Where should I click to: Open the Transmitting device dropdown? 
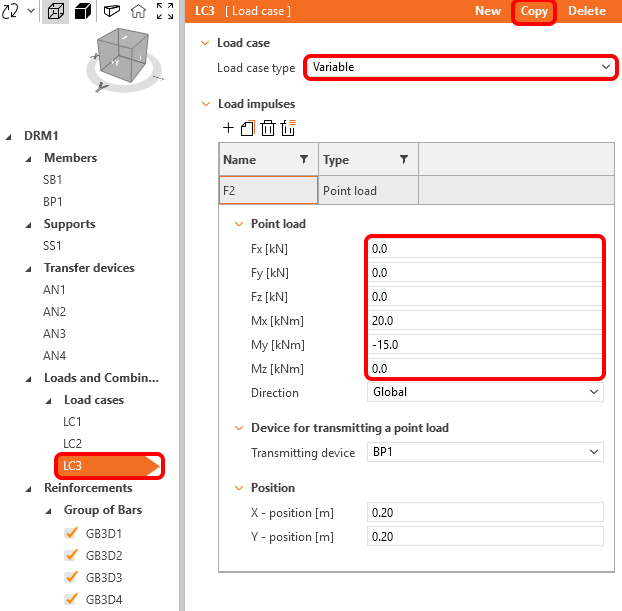(485, 453)
